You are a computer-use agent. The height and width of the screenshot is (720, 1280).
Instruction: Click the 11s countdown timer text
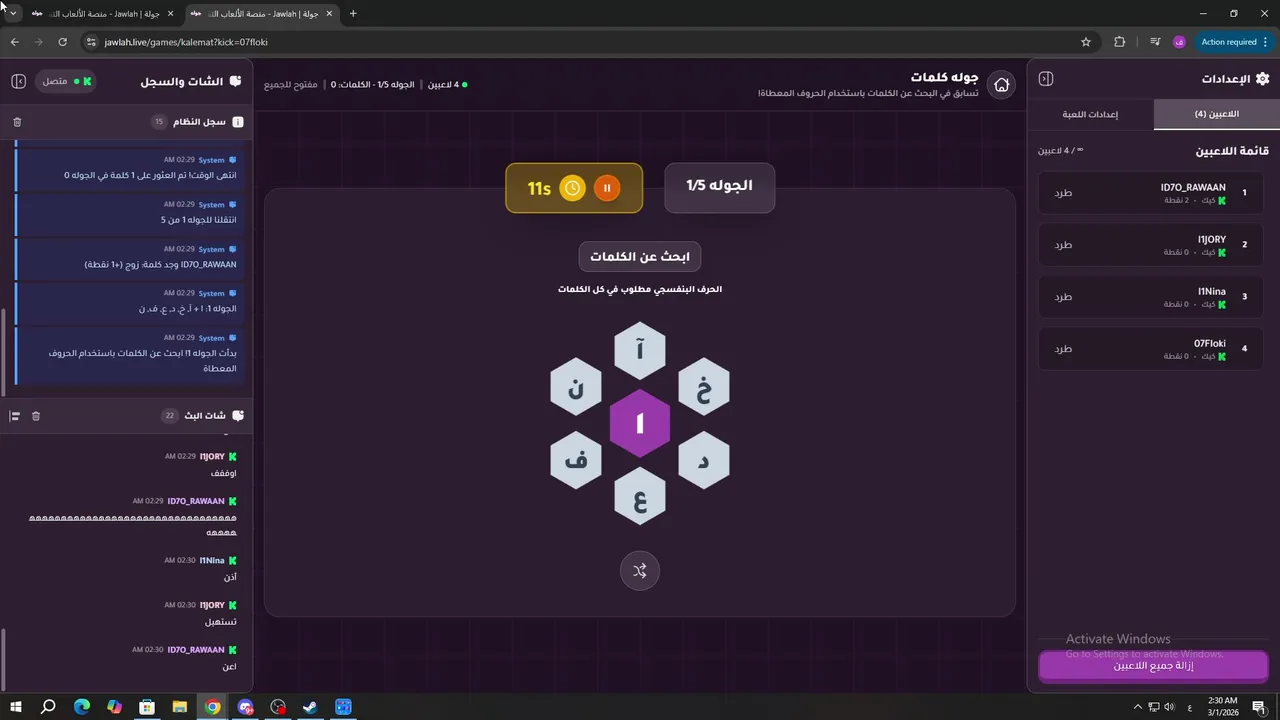[539, 189]
